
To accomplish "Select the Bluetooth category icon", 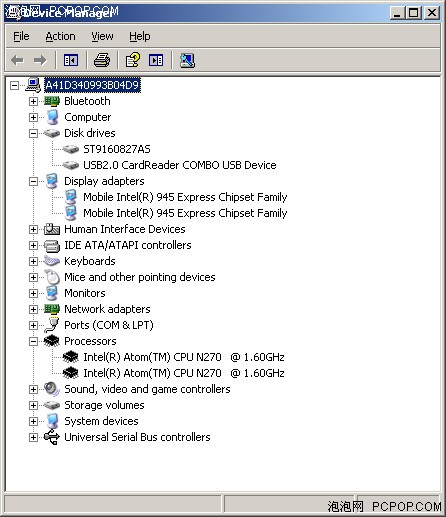I will (52, 101).
